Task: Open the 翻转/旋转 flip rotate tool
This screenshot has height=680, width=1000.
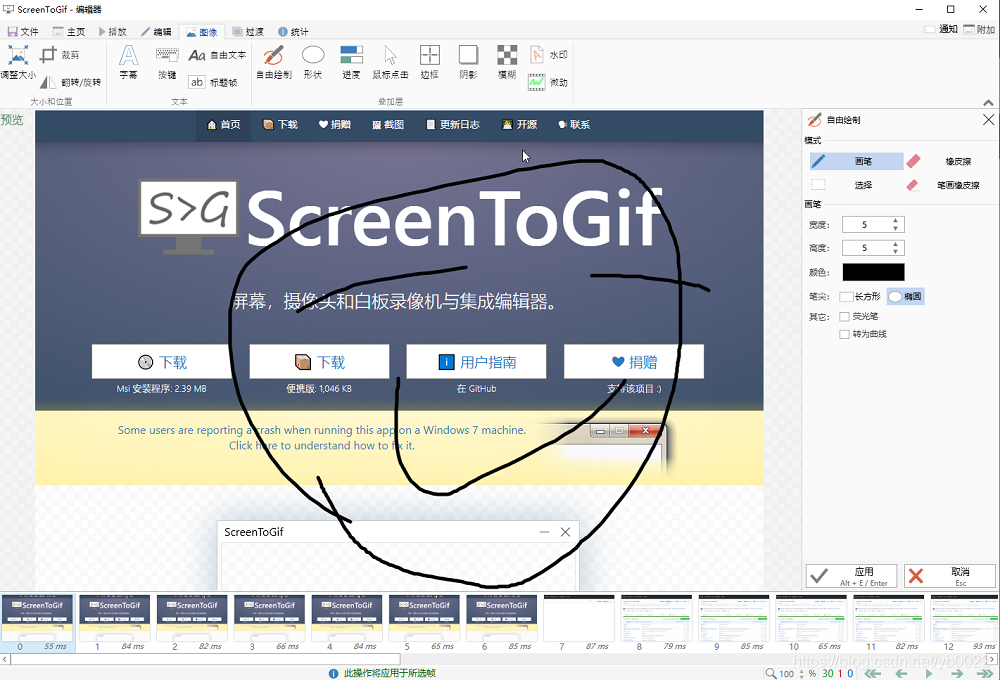Action: click(x=71, y=82)
